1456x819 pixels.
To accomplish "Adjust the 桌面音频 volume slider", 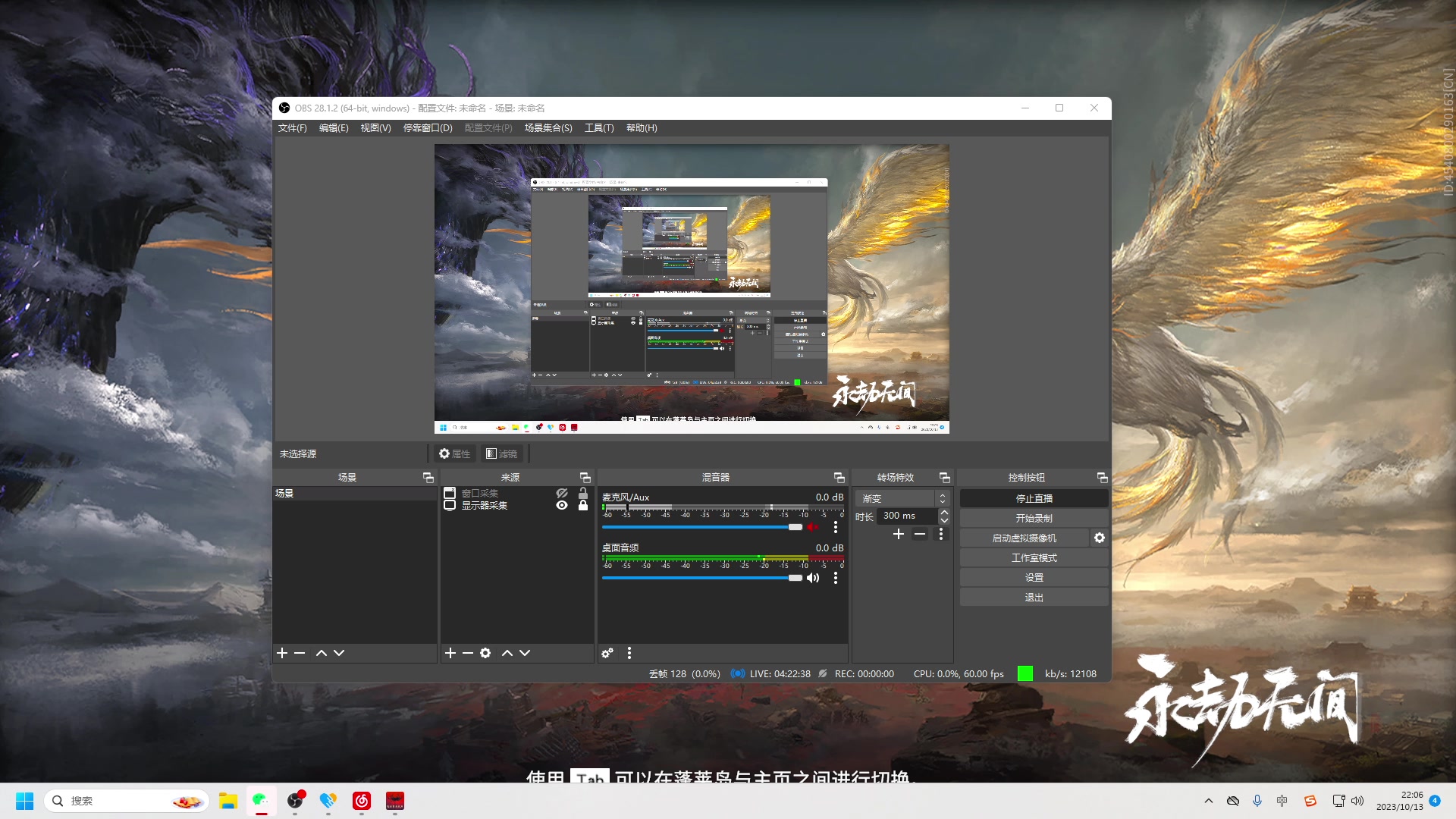I will [702, 578].
